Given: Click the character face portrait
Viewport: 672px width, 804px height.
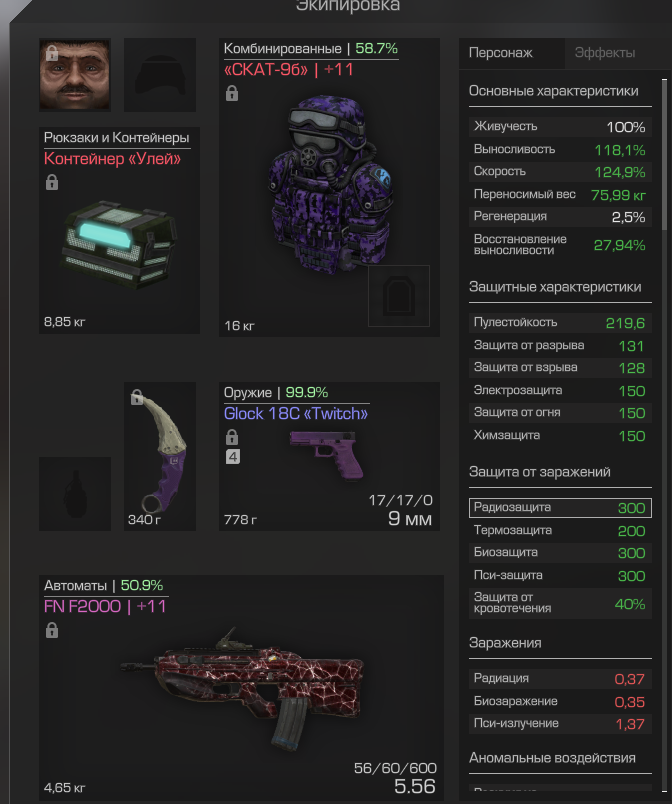Looking at the screenshot, I should click(75, 74).
